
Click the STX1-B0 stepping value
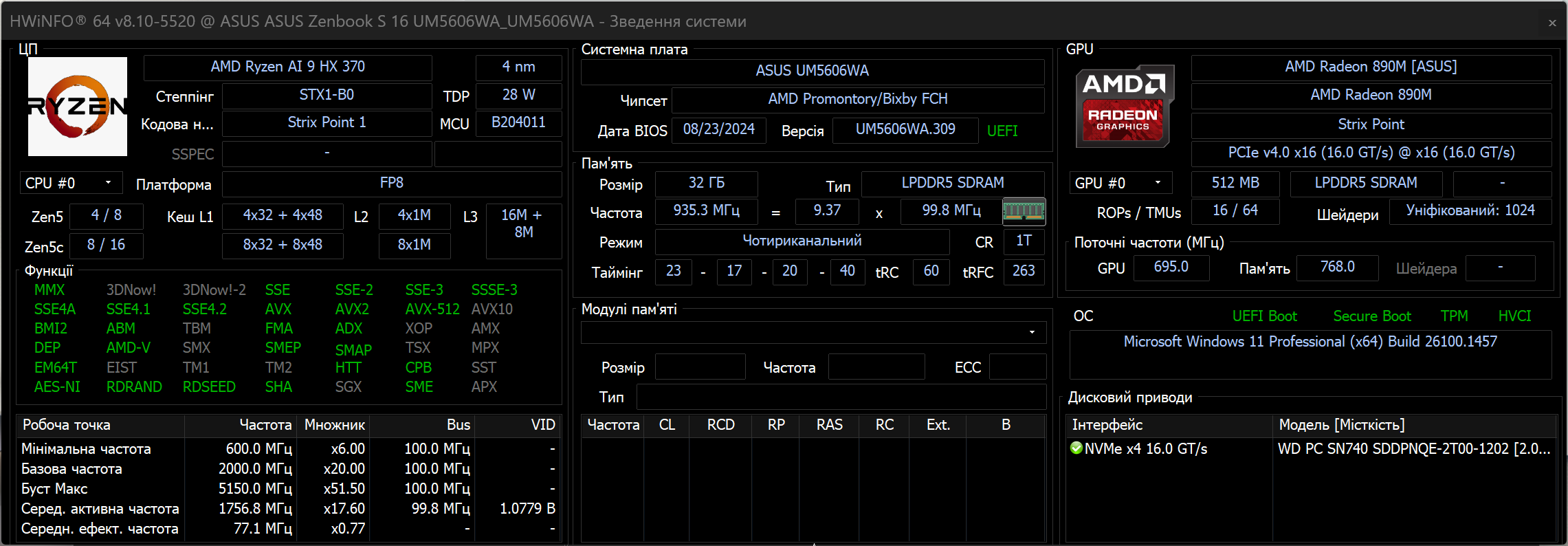coord(327,95)
